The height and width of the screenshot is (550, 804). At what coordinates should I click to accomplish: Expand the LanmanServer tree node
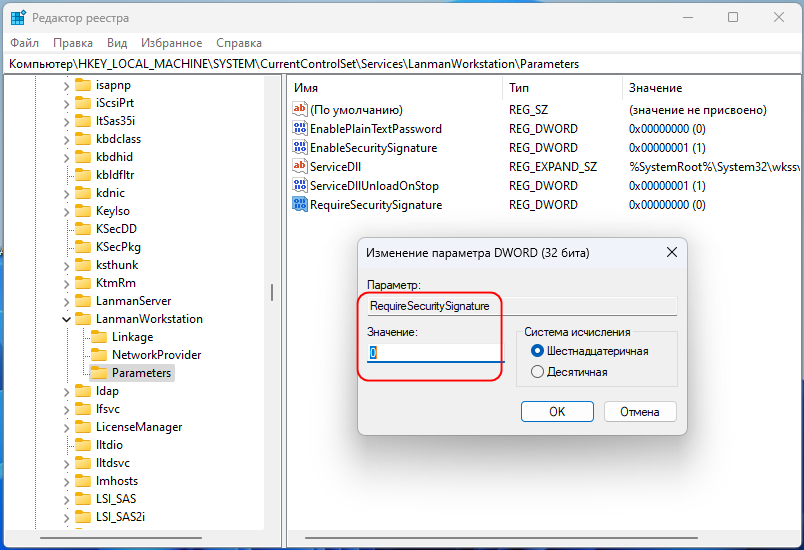click(x=66, y=301)
